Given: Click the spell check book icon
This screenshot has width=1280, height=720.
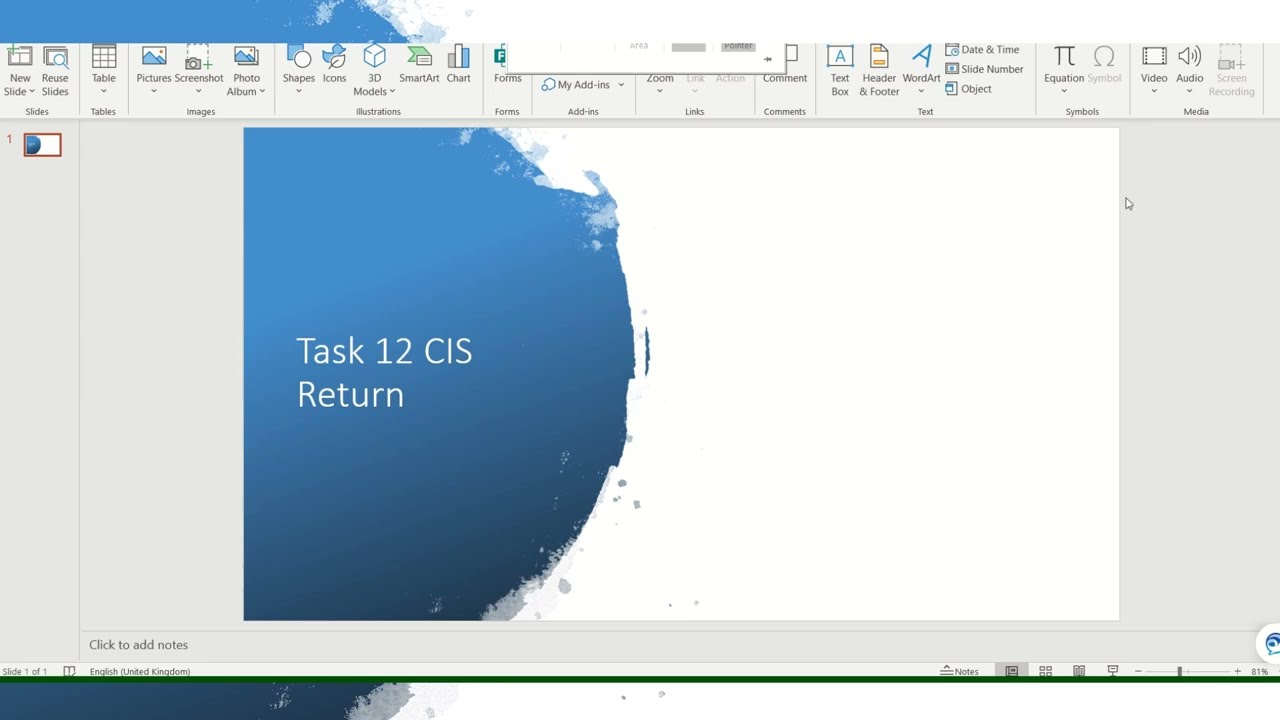Looking at the screenshot, I should click(69, 671).
